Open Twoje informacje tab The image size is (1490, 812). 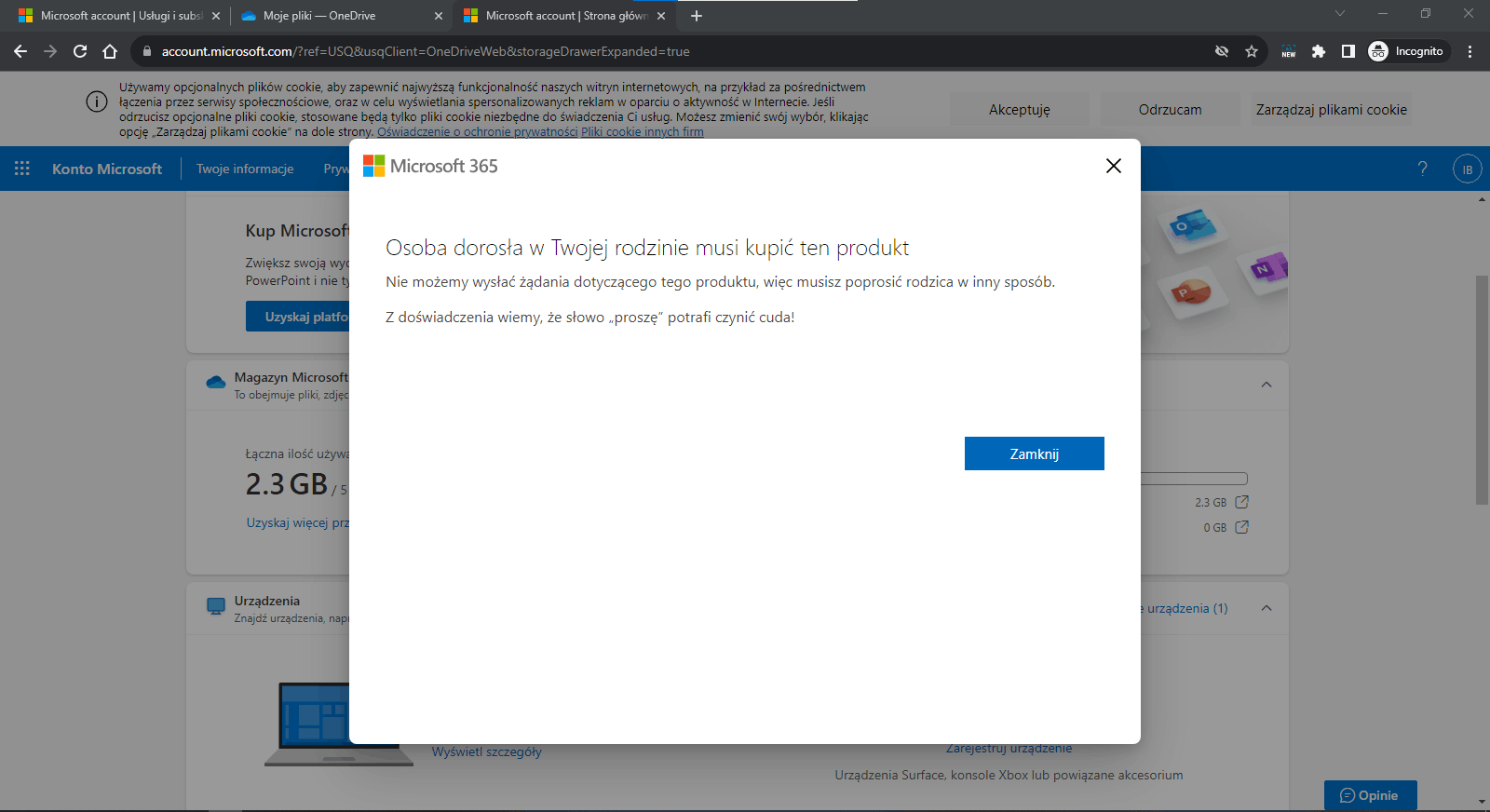pyautogui.click(x=245, y=169)
